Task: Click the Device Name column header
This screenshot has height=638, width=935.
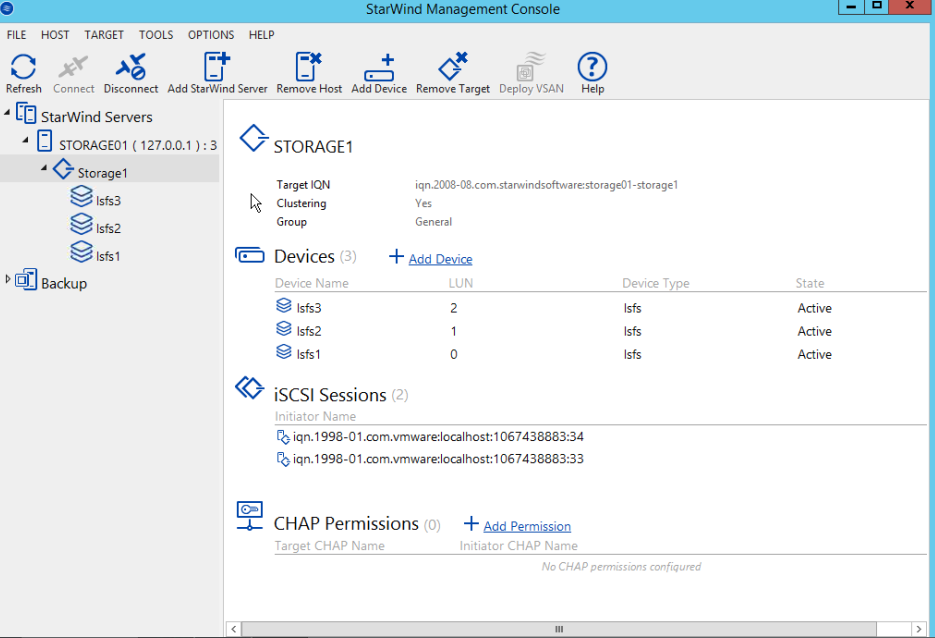Action: tap(312, 283)
